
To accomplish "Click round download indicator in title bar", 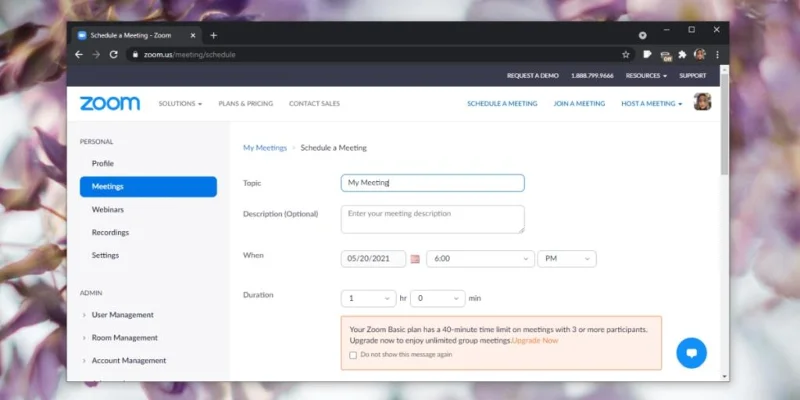I will (642, 36).
